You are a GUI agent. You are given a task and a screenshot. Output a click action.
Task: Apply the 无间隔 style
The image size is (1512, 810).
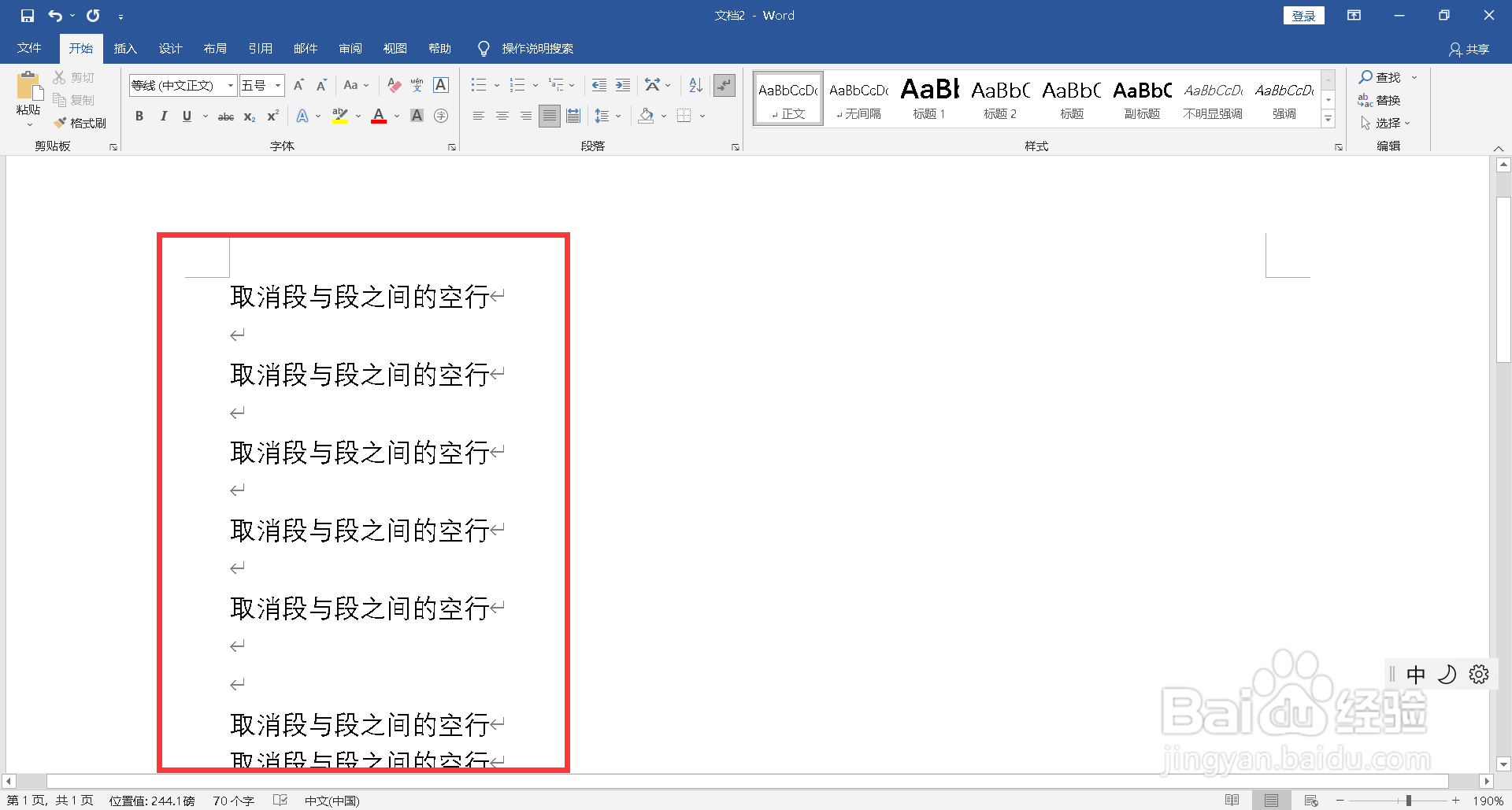point(859,98)
